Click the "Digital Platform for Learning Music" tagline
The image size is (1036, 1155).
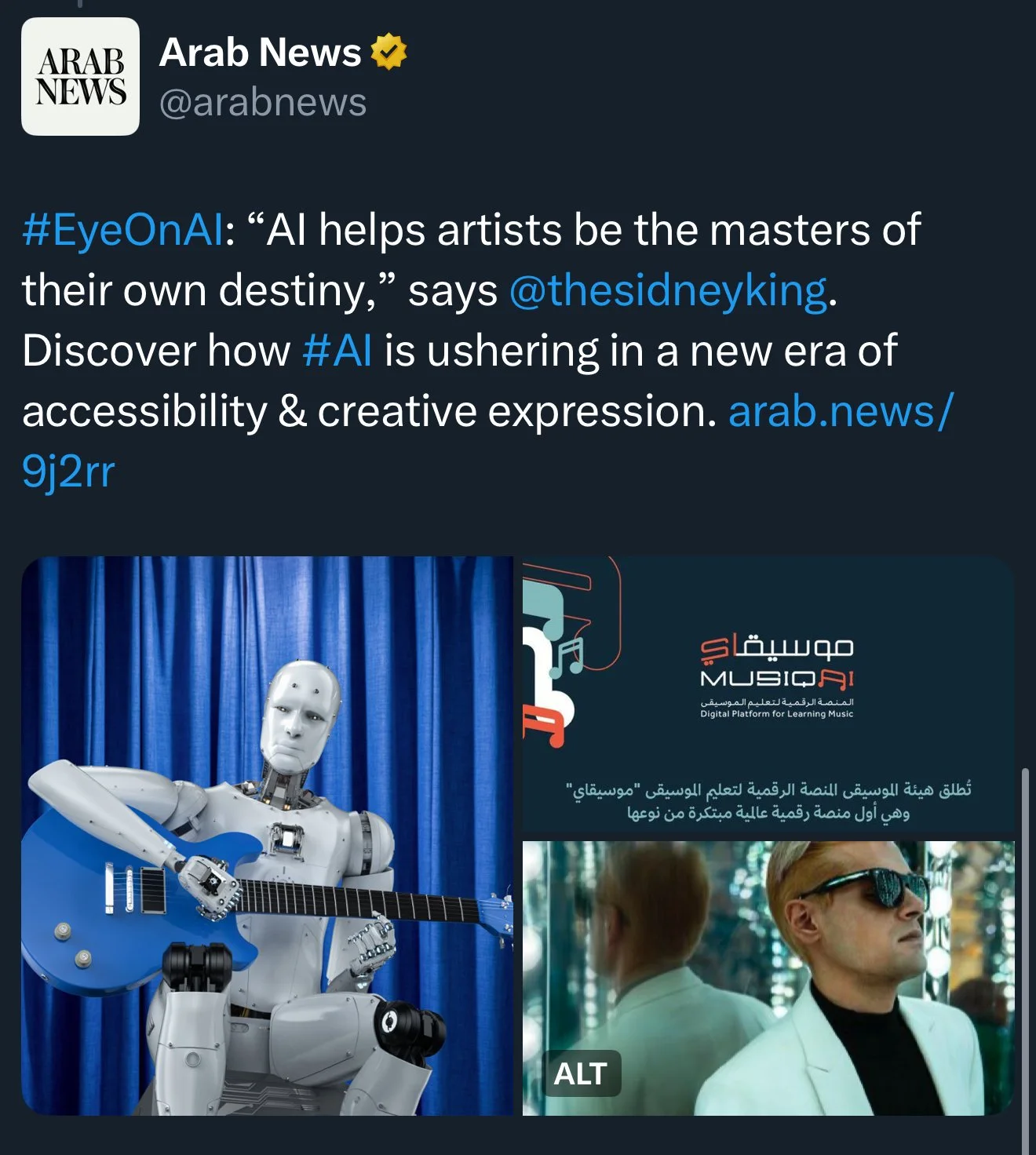tap(776, 714)
